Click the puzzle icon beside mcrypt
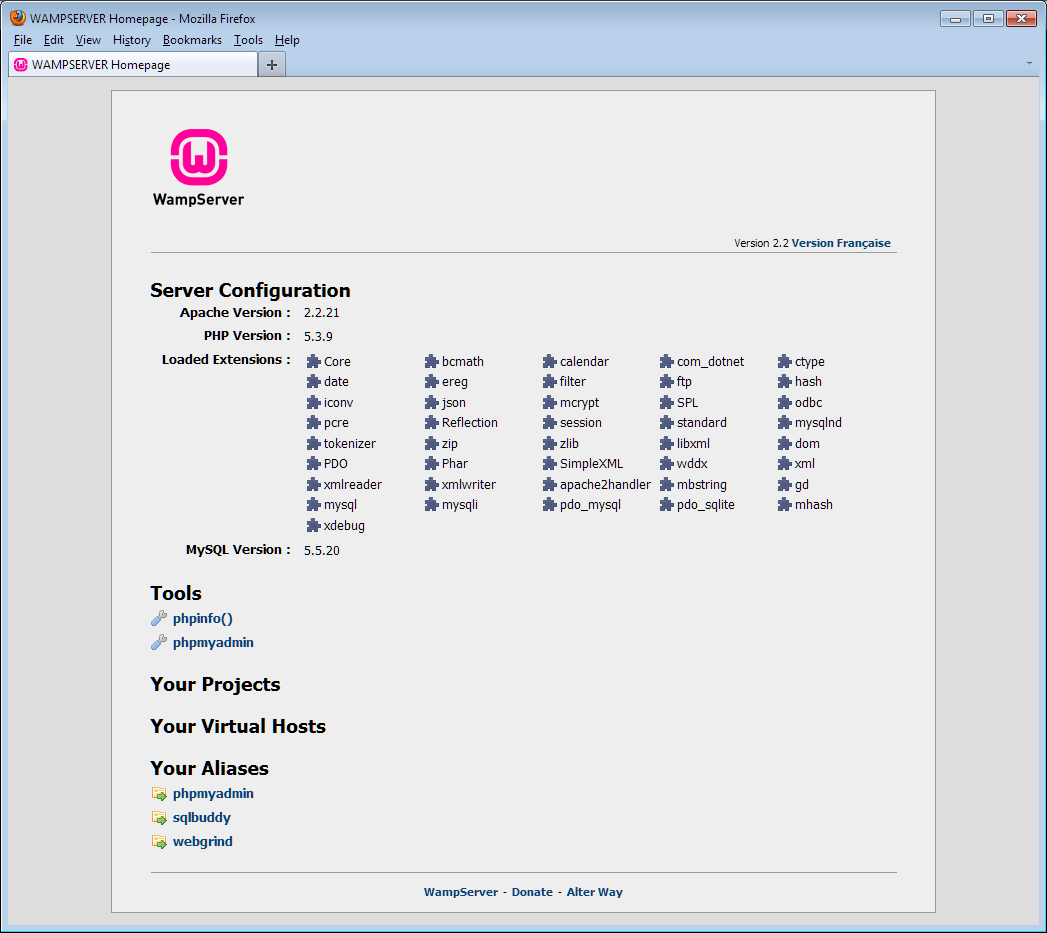The image size is (1047, 933). (550, 403)
